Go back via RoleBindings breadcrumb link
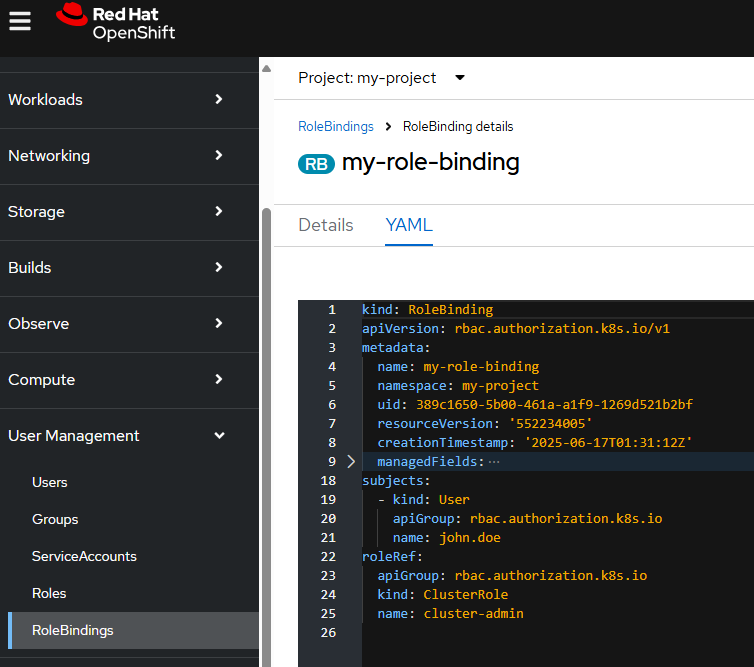The image size is (754, 667). [336, 126]
